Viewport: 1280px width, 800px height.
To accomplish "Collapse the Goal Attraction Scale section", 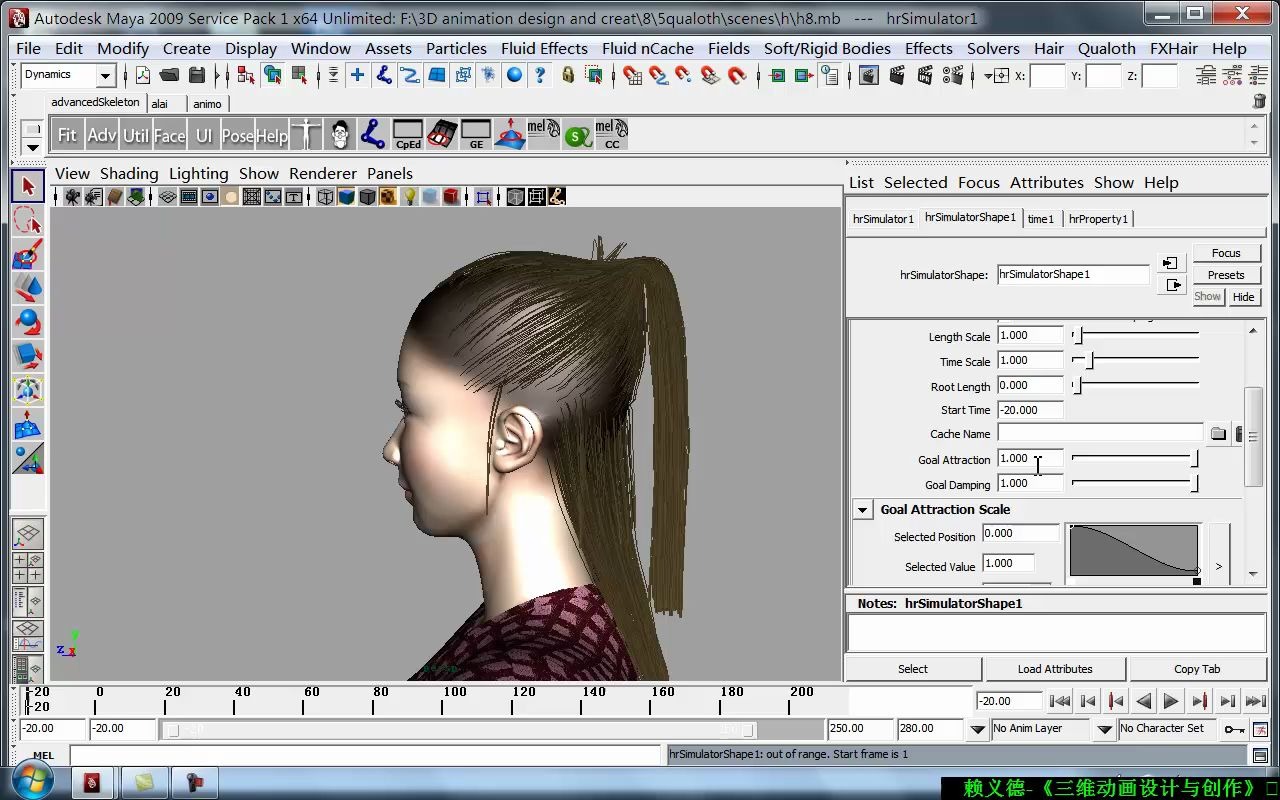I will click(x=862, y=510).
